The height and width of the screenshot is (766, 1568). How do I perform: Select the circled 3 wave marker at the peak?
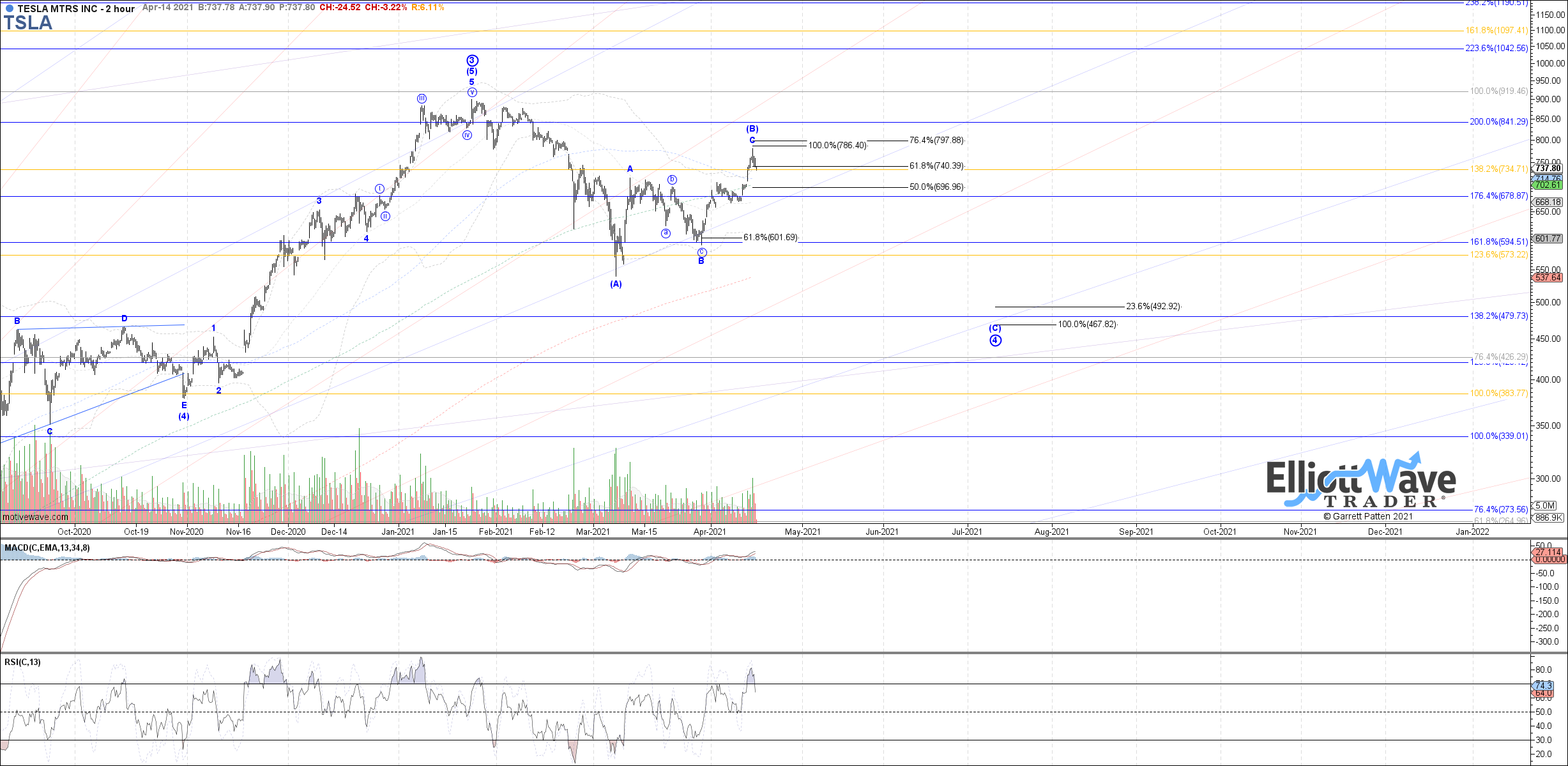(472, 61)
